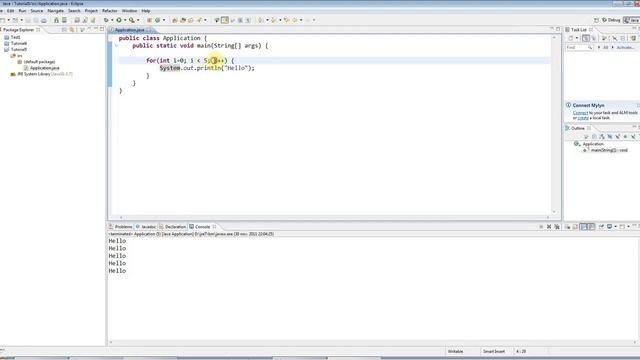Select the Application.java editor tab
Screen dimensions: 640x360
pos(129,30)
